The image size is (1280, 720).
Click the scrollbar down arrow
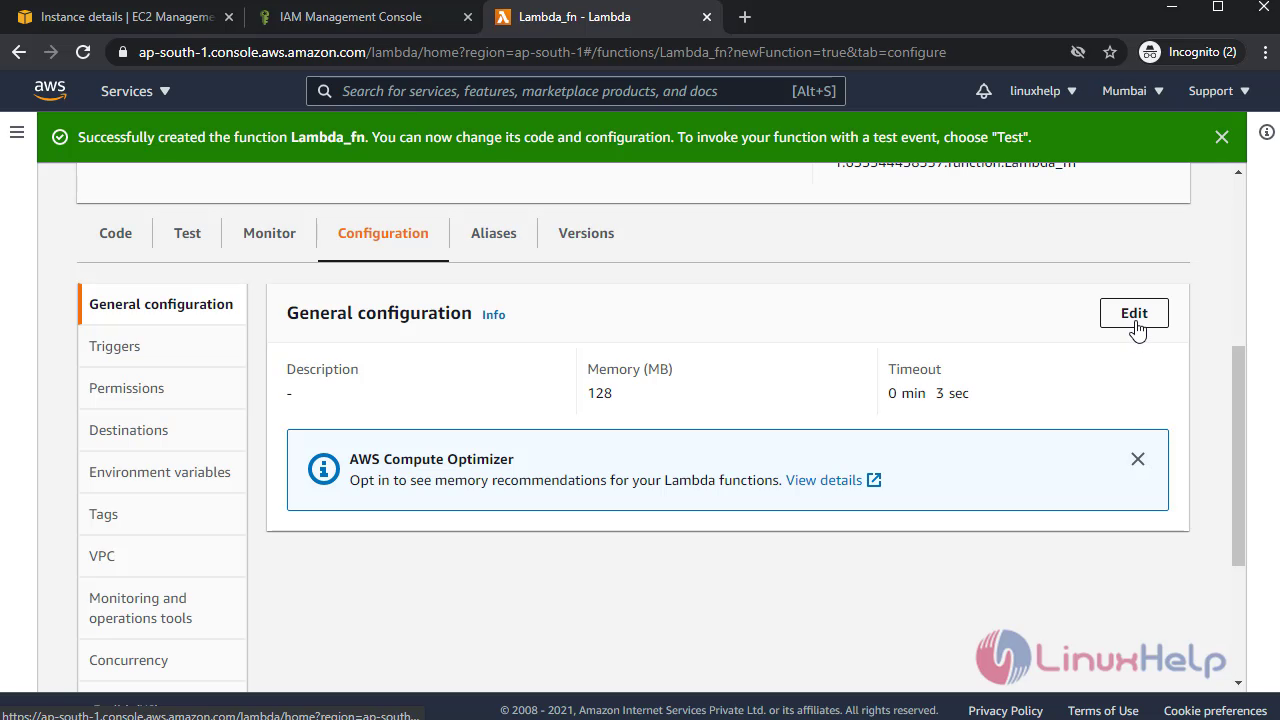[1239, 683]
